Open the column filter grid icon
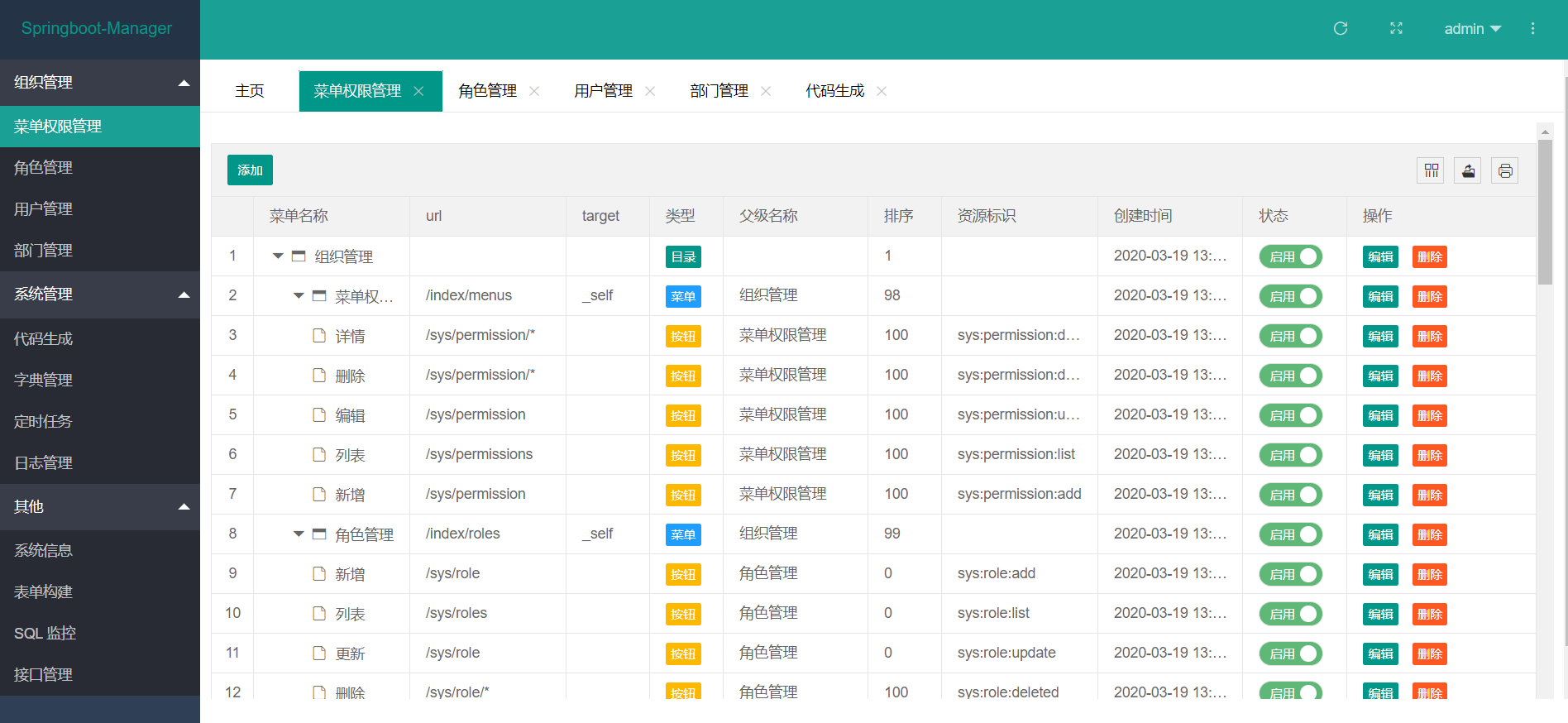The image size is (1568, 723). click(x=1431, y=170)
